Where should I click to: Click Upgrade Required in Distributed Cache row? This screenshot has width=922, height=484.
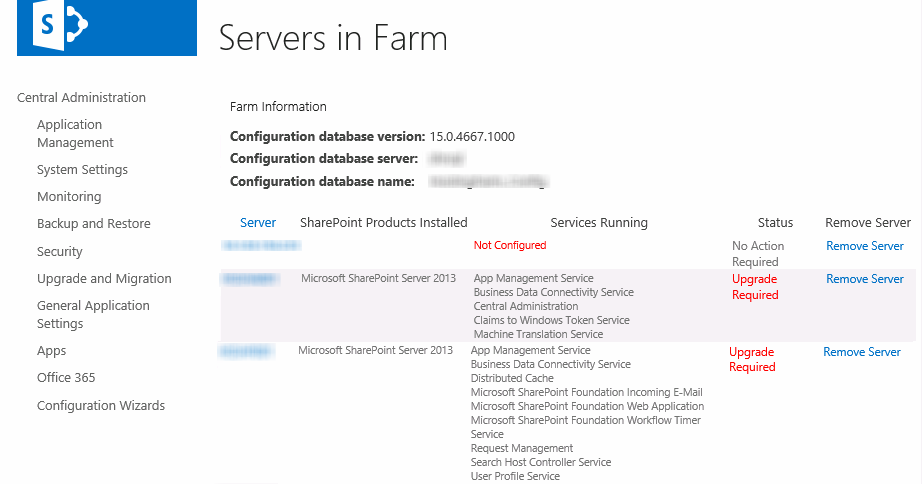coord(752,359)
